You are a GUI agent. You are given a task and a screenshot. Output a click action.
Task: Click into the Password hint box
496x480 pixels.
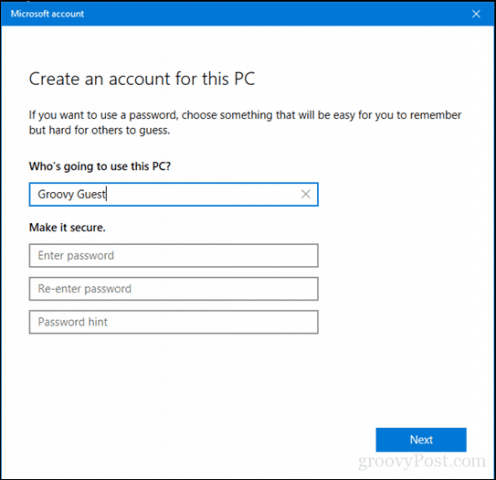click(174, 322)
